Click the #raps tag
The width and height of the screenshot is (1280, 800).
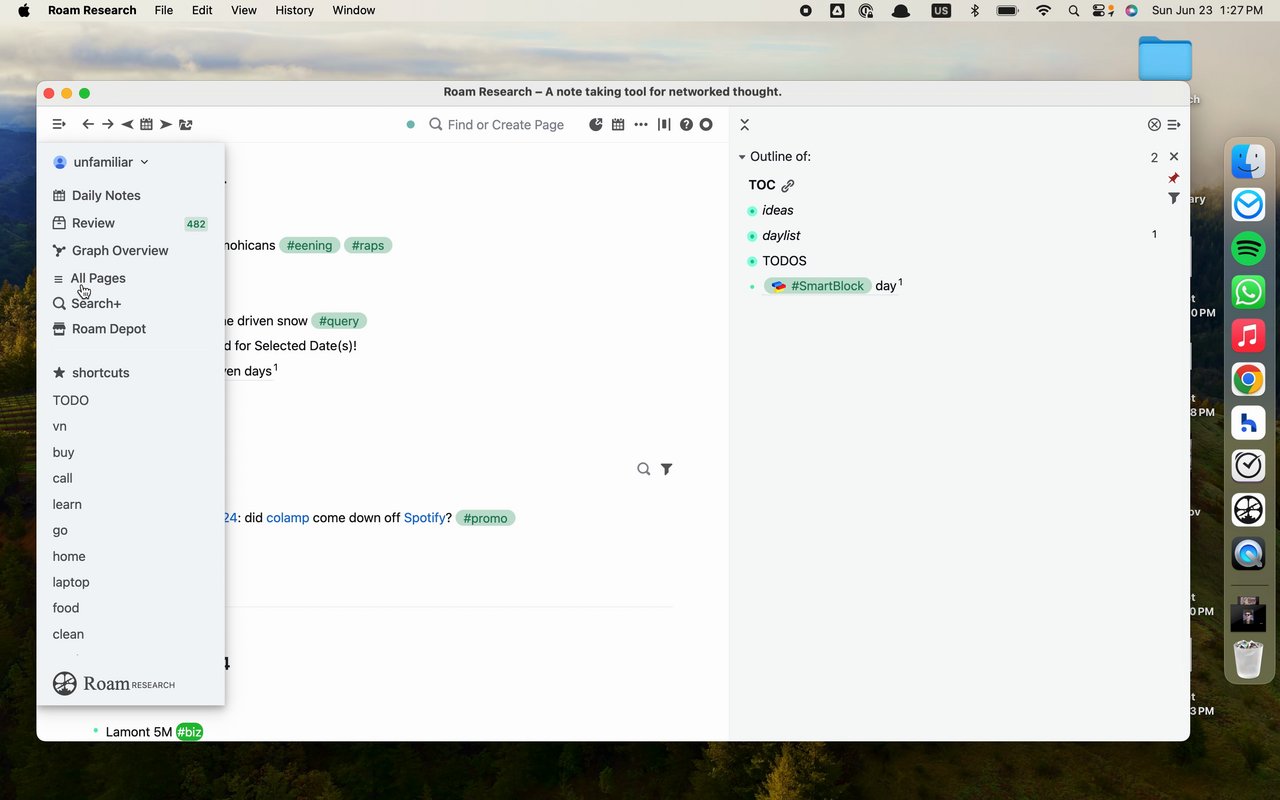368,245
